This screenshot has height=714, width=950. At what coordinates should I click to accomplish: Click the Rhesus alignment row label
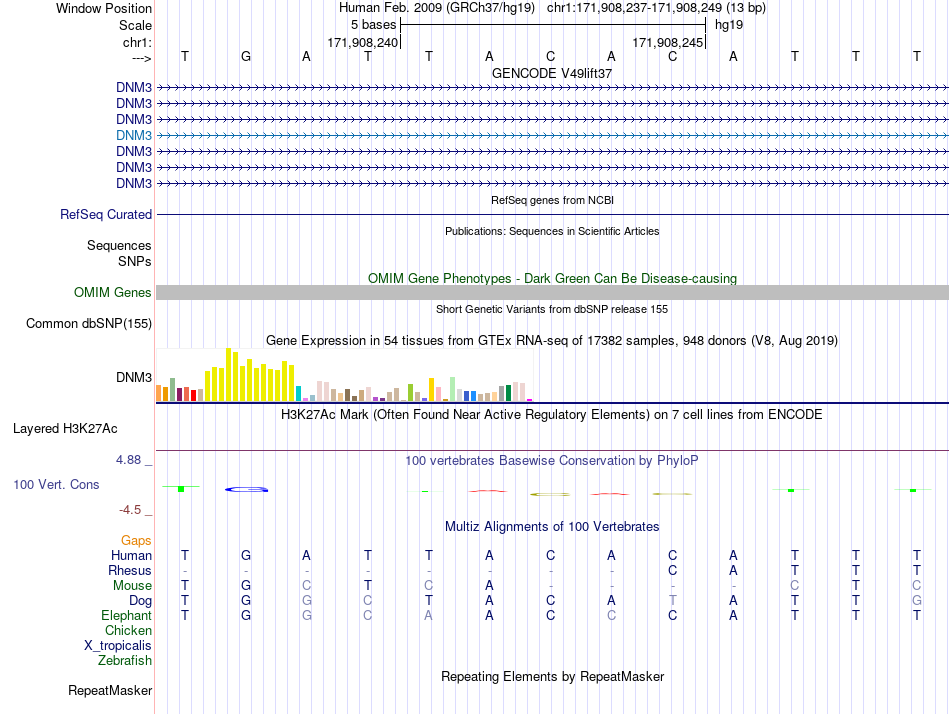[130, 570]
